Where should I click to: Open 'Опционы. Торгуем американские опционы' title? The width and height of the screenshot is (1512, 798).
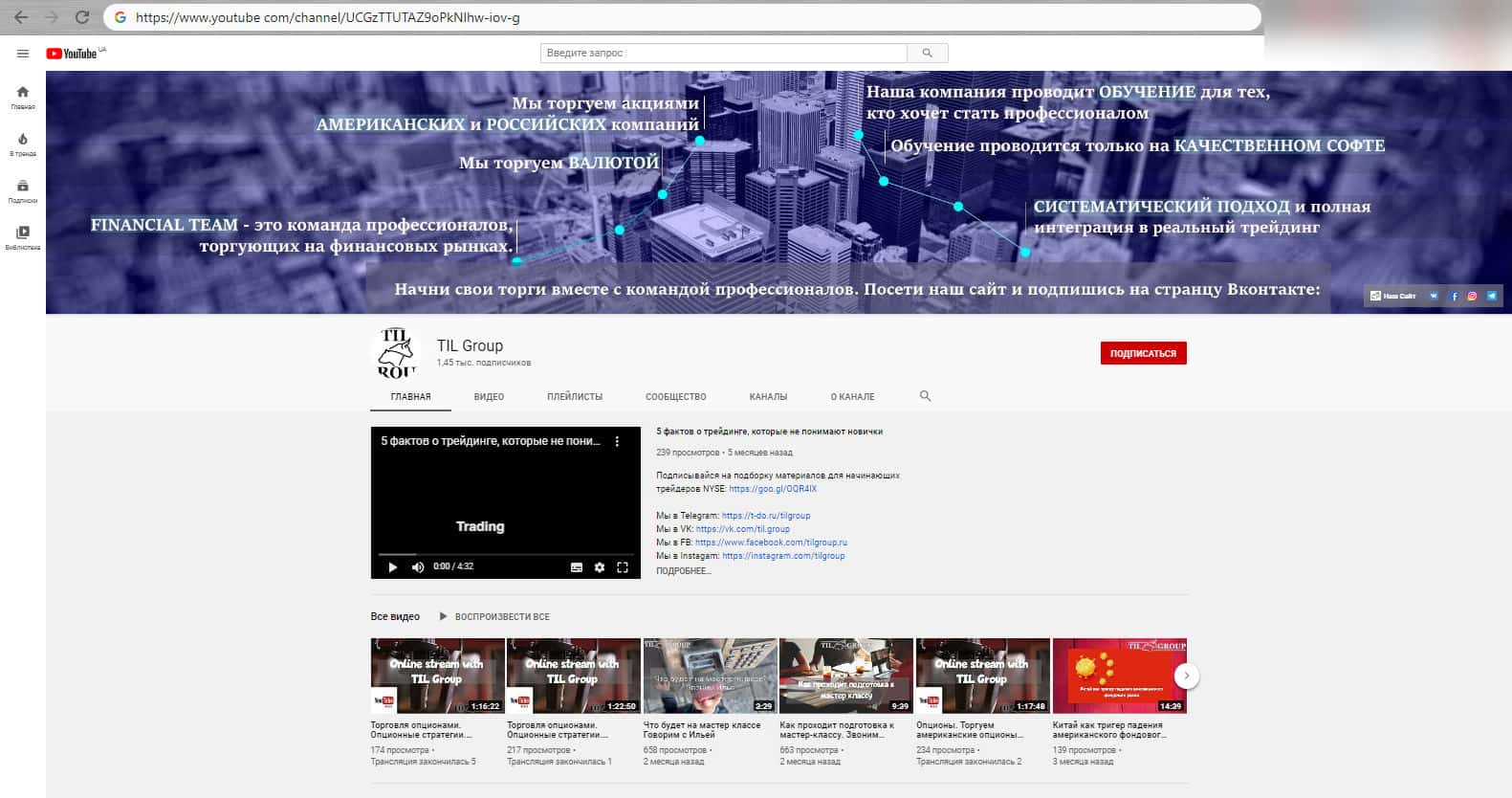[x=970, y=730]
